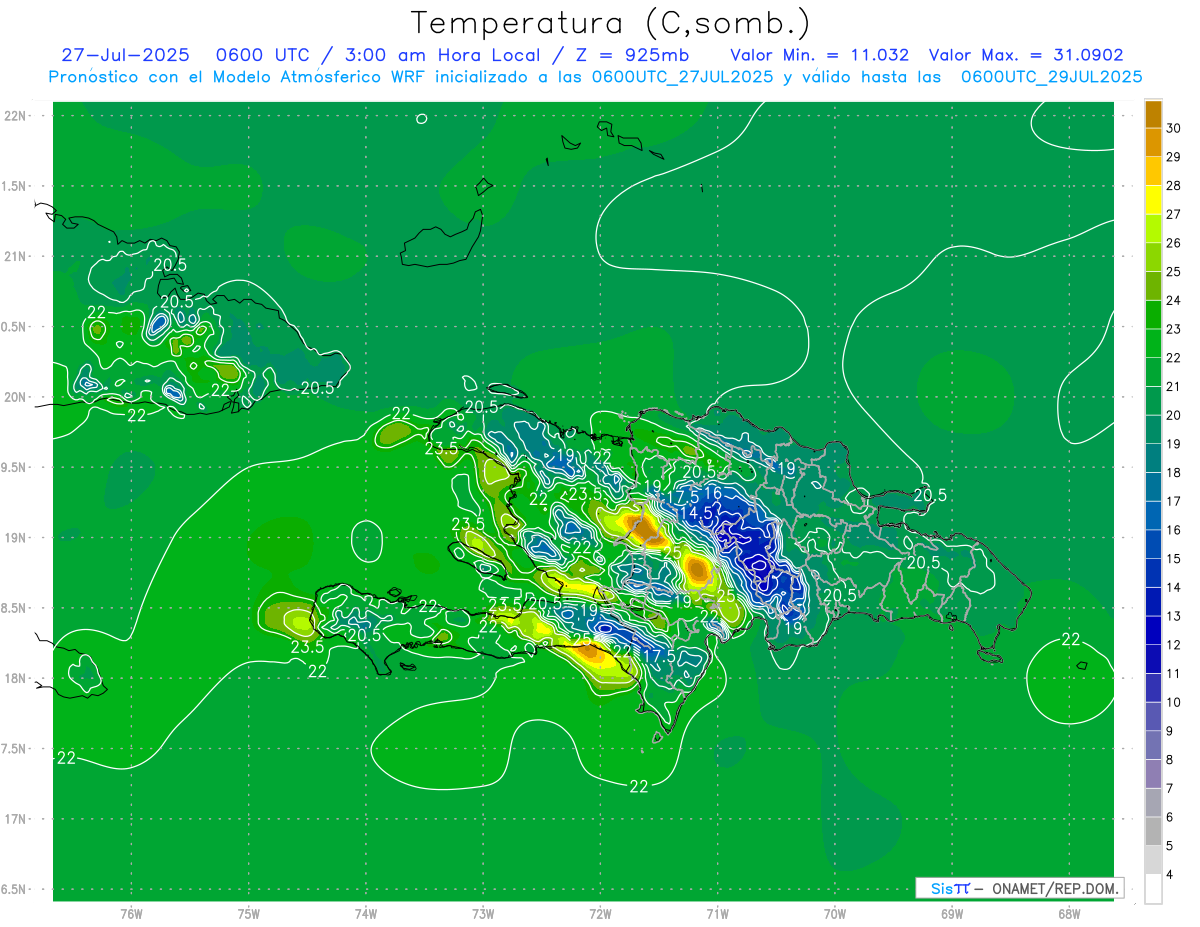Click the legend scale label "30"
This screenshot has width=1200, height=927.
pos(1174,128)
